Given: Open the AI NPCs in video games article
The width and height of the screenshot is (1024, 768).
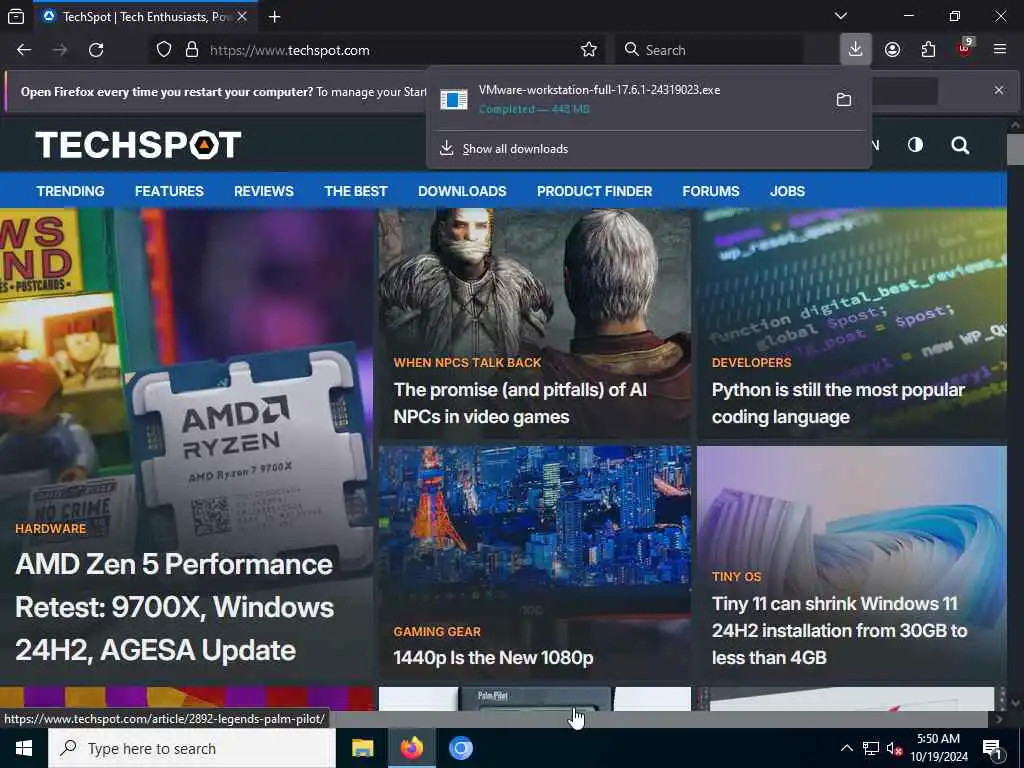Looking at the screenshot, I should pyautogui.click(x=520, y=403).
